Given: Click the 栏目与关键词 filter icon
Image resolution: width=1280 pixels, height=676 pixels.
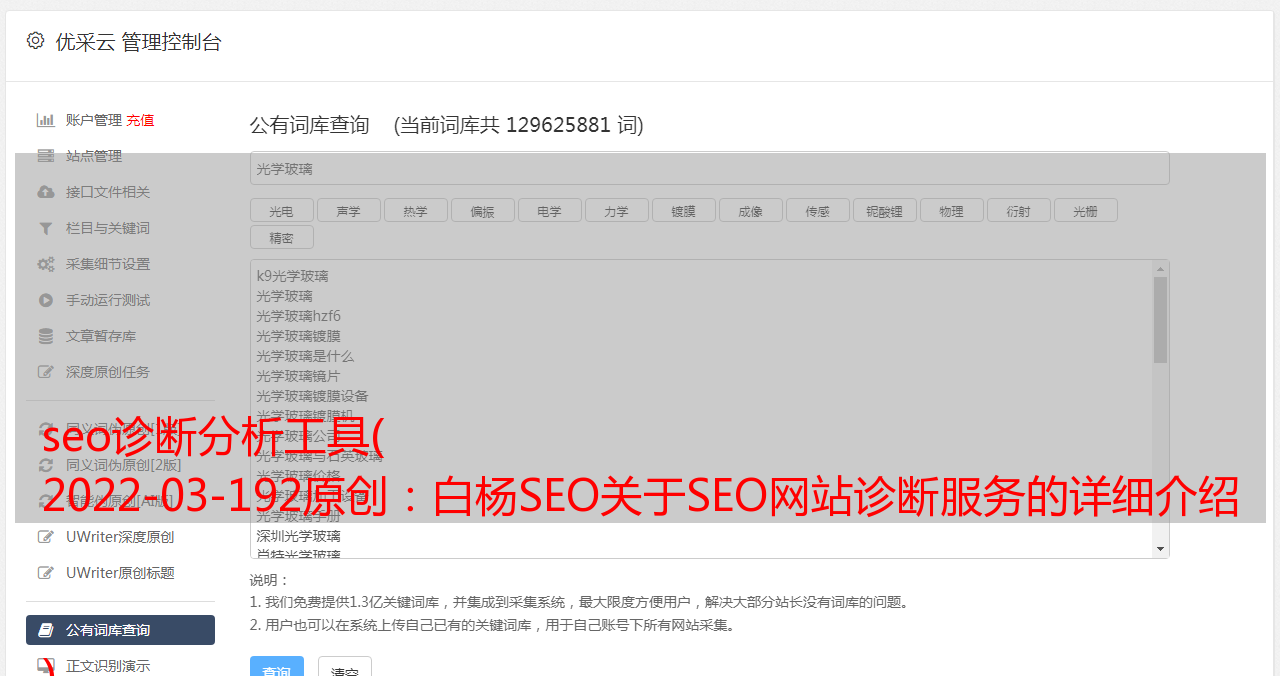Looking at the screenshot, I should point(46,228).
